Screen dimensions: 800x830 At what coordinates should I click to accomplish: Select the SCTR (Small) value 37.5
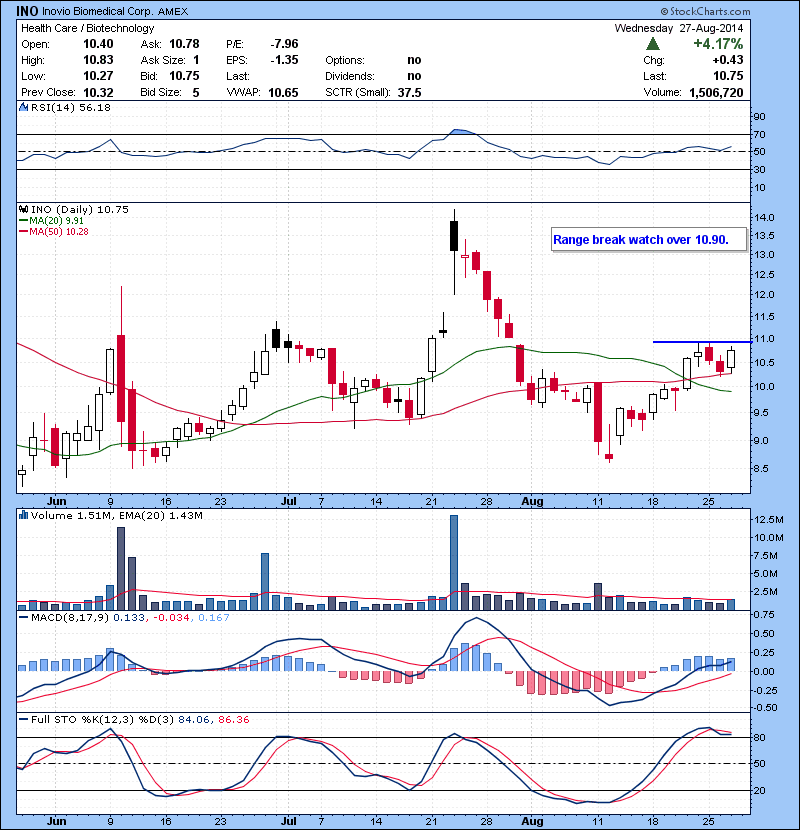(410, 92)
